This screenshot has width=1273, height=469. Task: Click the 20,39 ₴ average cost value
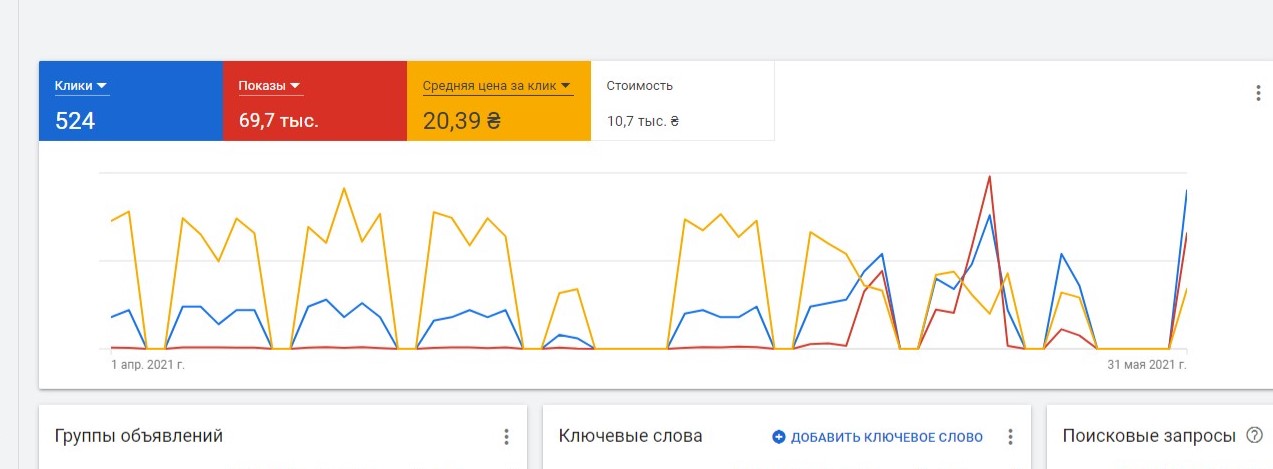pyautogui.click(x=462, y=122)
